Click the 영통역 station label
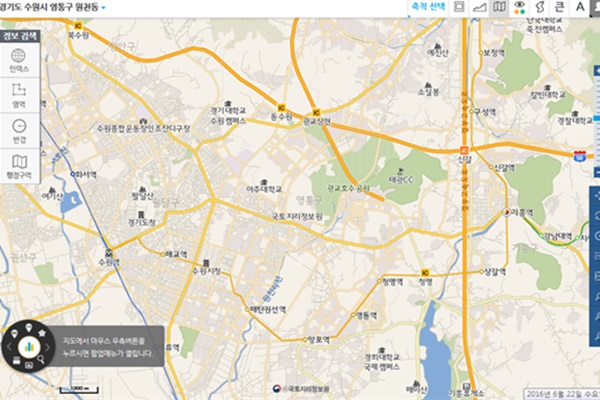The height and width of the screenshot is (400, 600). pos(367,315)
